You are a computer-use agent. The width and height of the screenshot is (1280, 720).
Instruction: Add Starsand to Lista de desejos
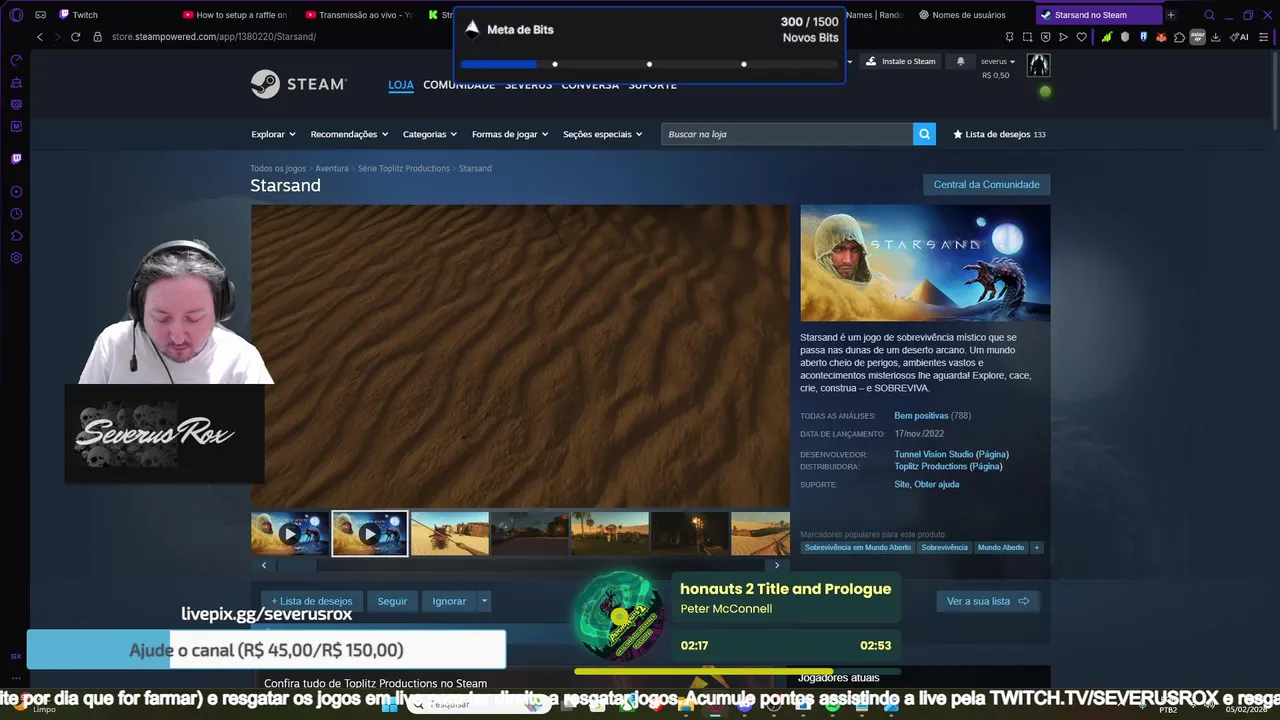click(311, 601)
